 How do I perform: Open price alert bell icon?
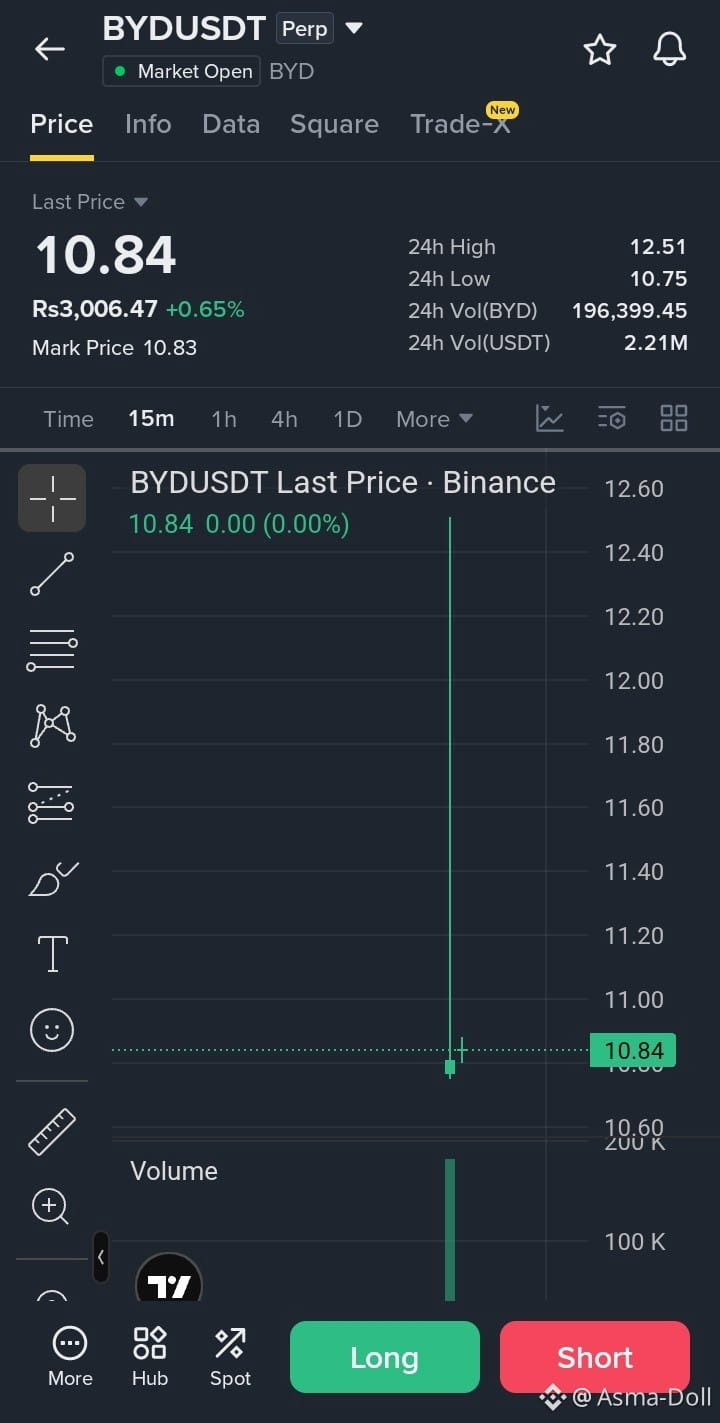670,49
